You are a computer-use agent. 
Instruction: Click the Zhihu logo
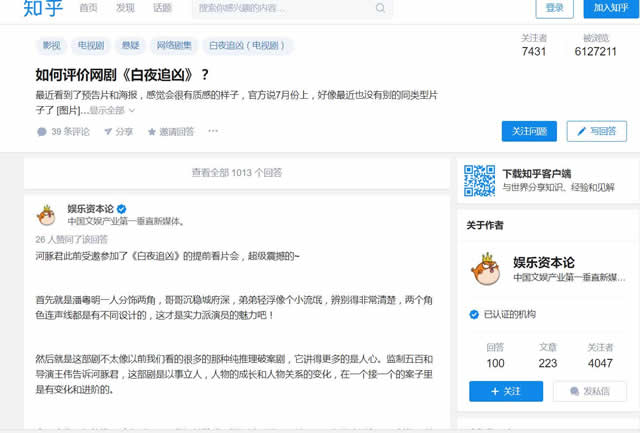pos(40,8)
